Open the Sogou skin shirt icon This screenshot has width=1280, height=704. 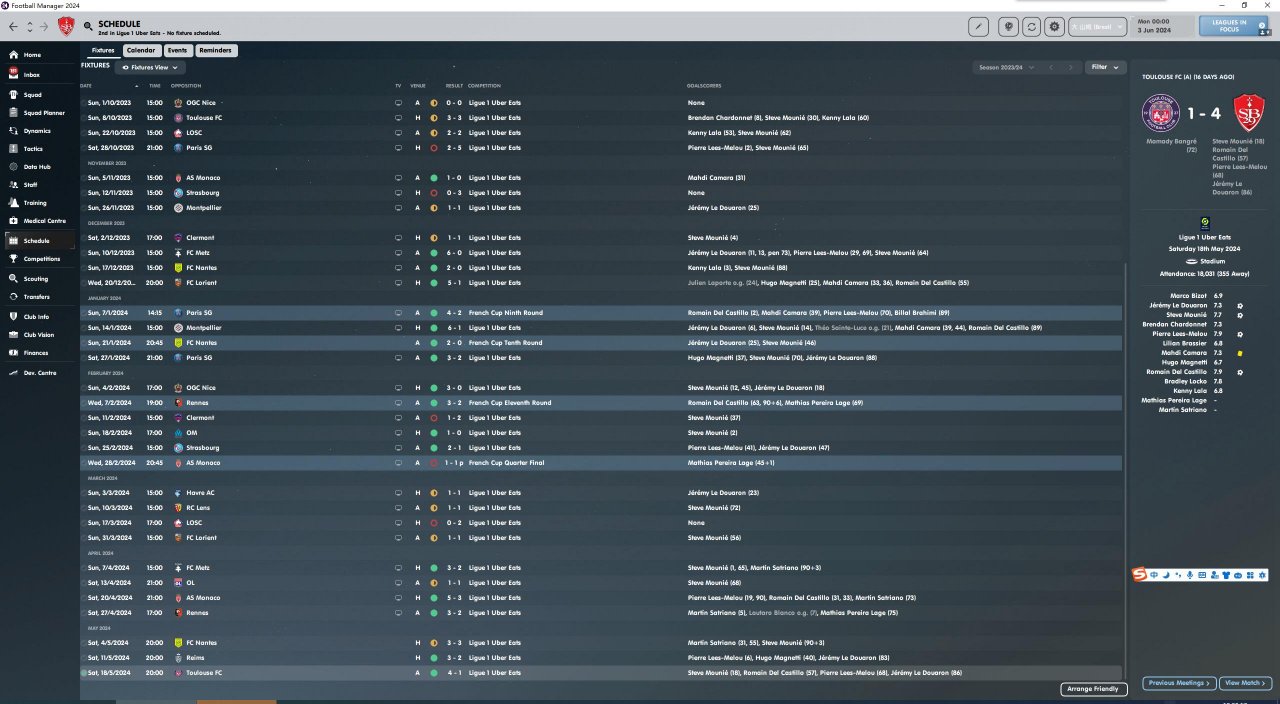pos(1226,575)
